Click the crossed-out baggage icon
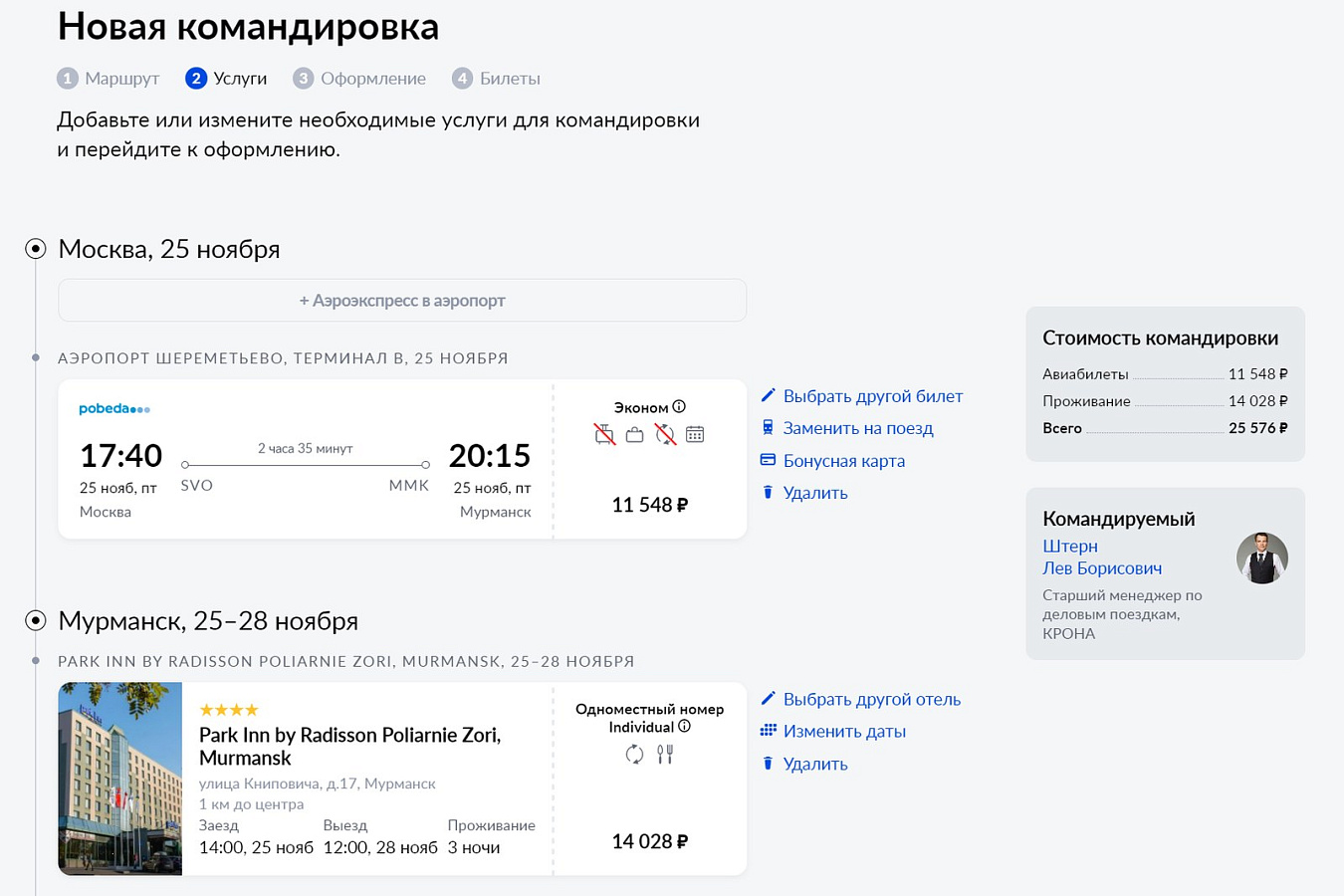The image size is (1344, 896). coord(604,434)
